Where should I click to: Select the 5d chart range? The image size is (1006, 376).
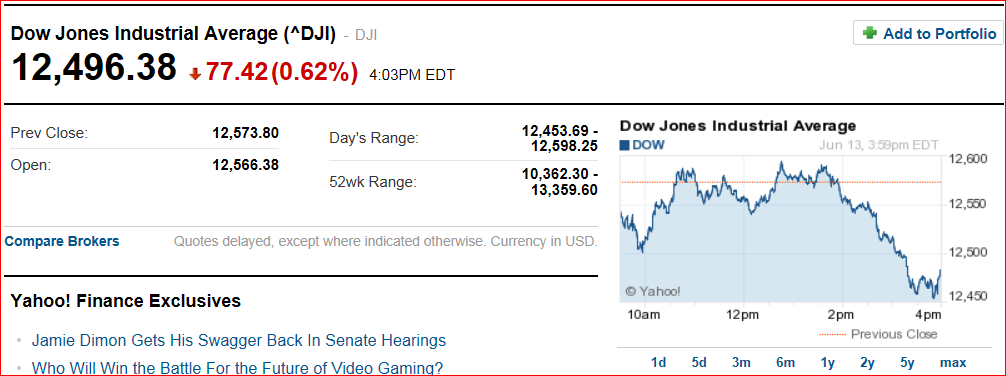pos(699,363)
